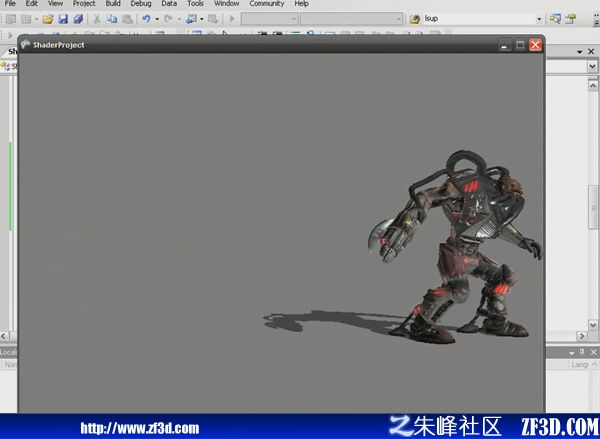Minimize the ShaderProject window
The width and height of the screenshot is (600, 439).
coord(505,45)
